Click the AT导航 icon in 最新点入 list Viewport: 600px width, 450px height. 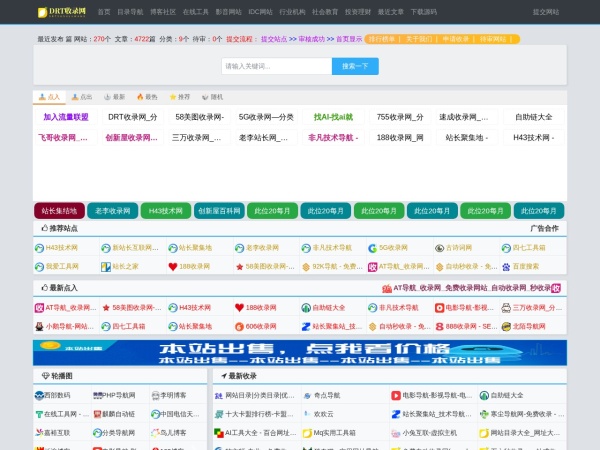pos(39,308)
